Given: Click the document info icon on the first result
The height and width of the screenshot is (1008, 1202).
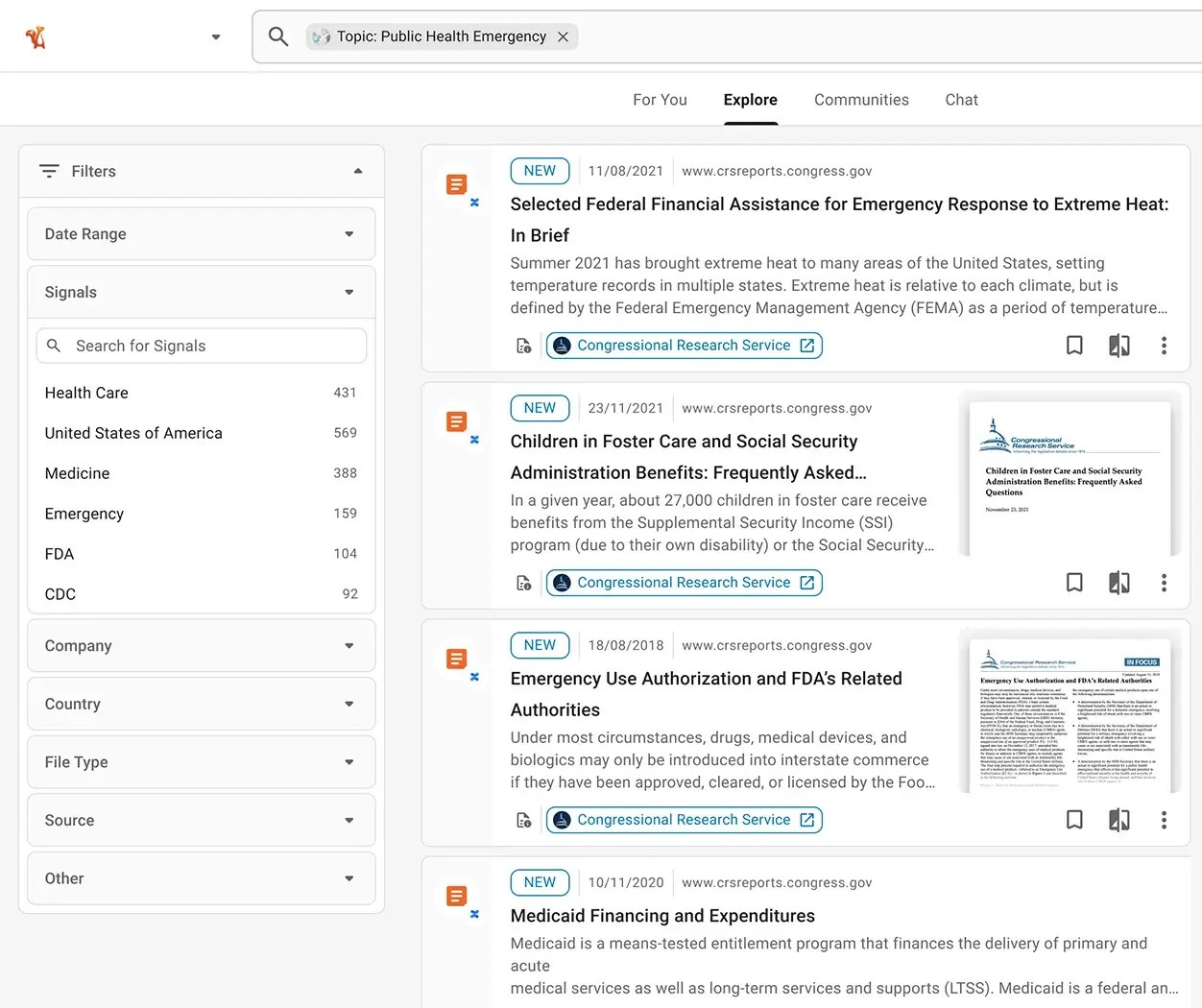Looking at the screenshot, I should click(x=523, y=346).
